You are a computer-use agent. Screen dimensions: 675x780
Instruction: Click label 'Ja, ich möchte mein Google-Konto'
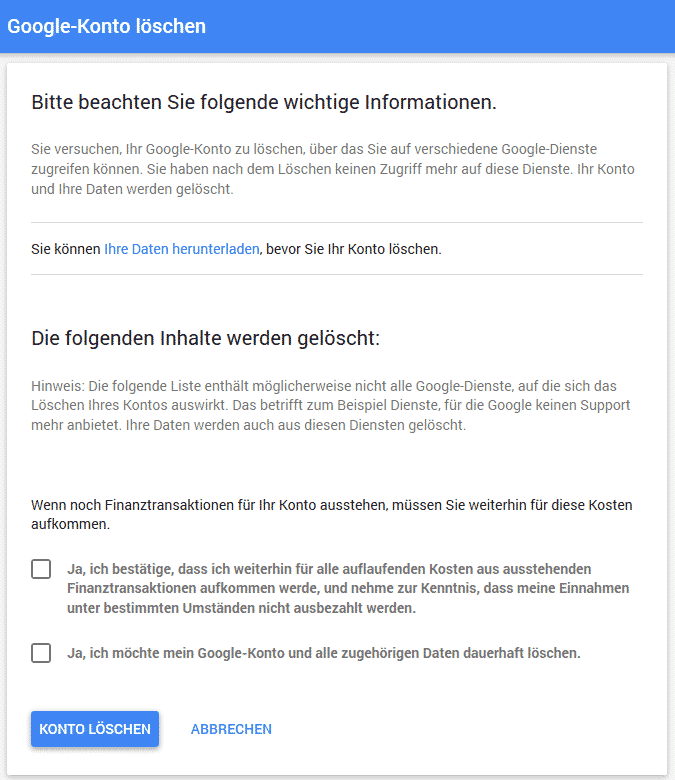[324, 653]
